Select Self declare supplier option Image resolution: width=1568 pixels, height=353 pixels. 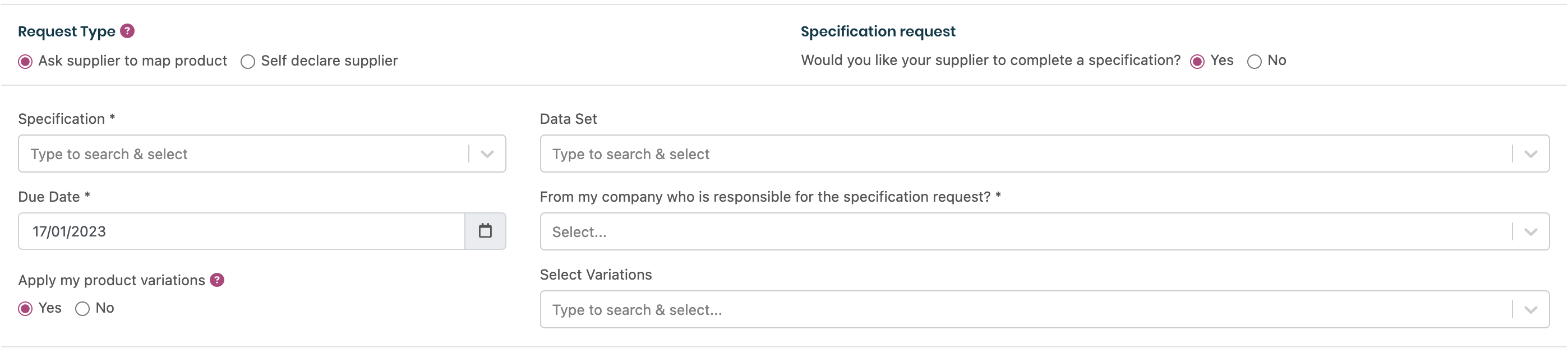(248, 62)
